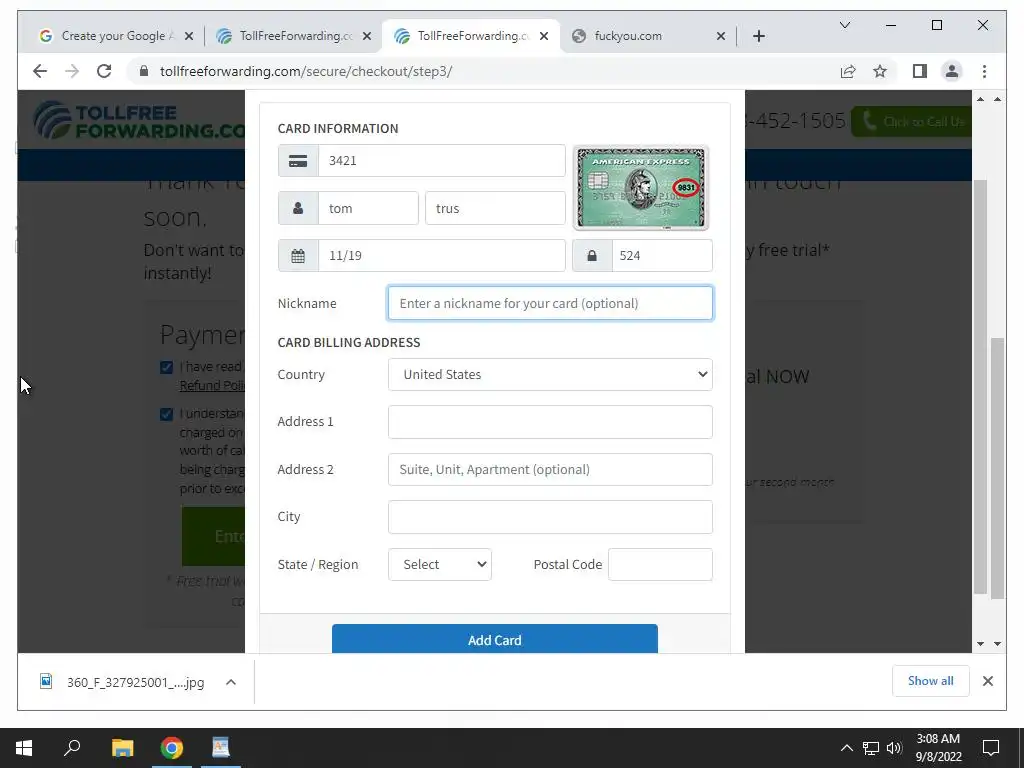Open the tab search chevron
Viewport: 1024px width, 768px height.
click(x=844, y=25)
